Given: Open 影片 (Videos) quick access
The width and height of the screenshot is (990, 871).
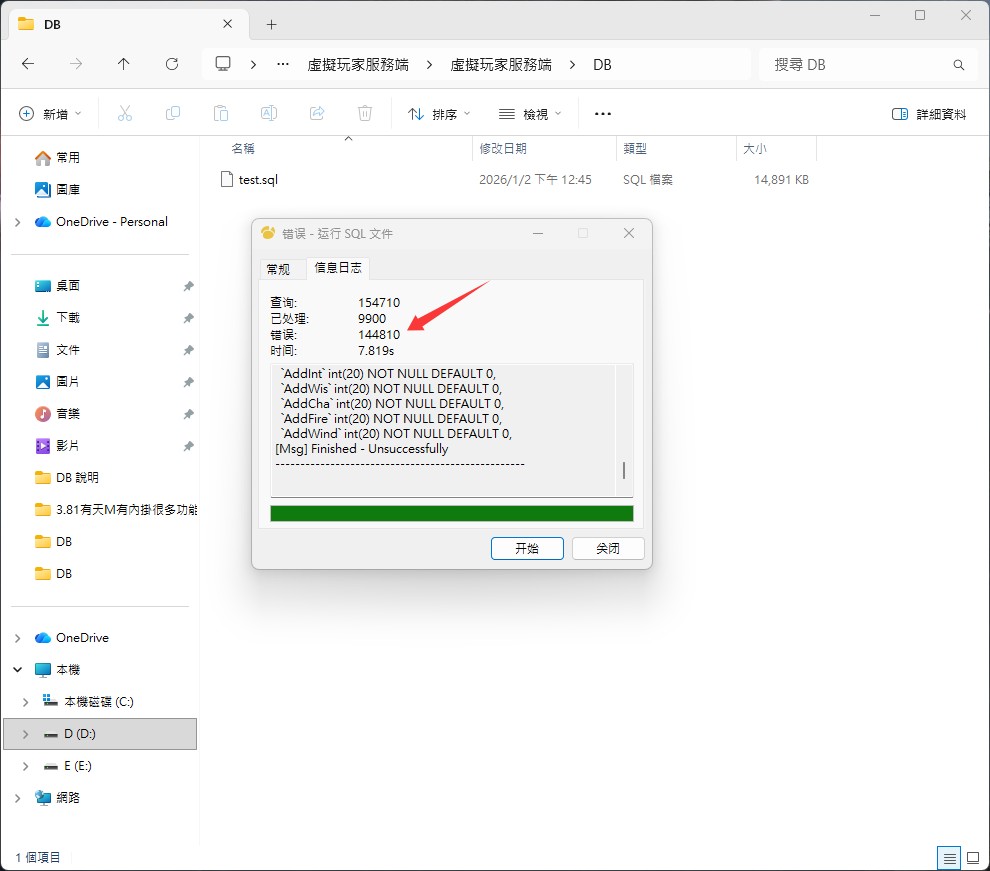Looking at the screenshot, I should coord(68,446).
